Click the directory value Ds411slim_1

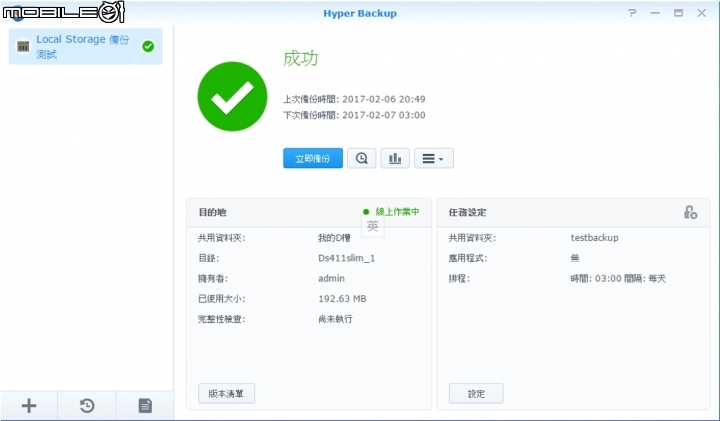click(347, 258)
